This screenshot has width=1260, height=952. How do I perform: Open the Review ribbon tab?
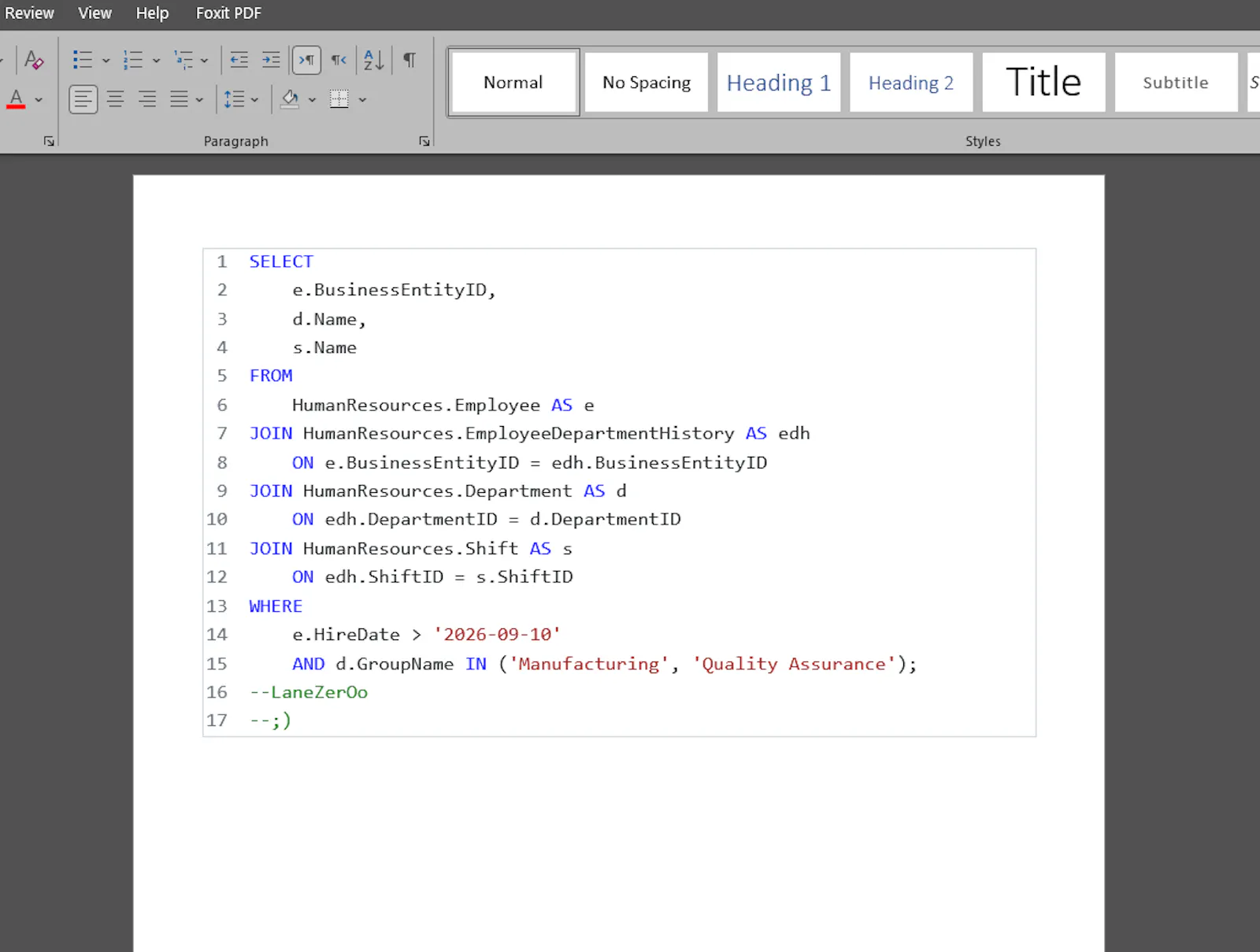coord(29,13)
